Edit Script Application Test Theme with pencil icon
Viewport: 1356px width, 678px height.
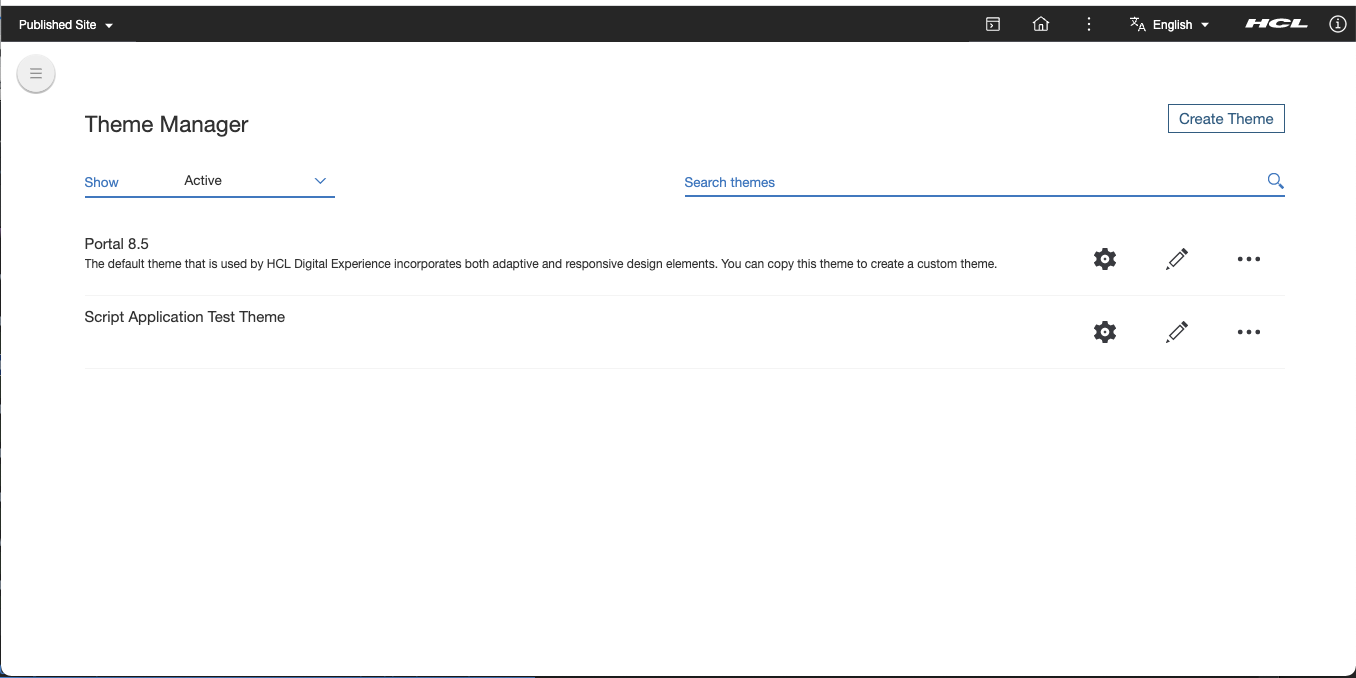pos(1176,331)
